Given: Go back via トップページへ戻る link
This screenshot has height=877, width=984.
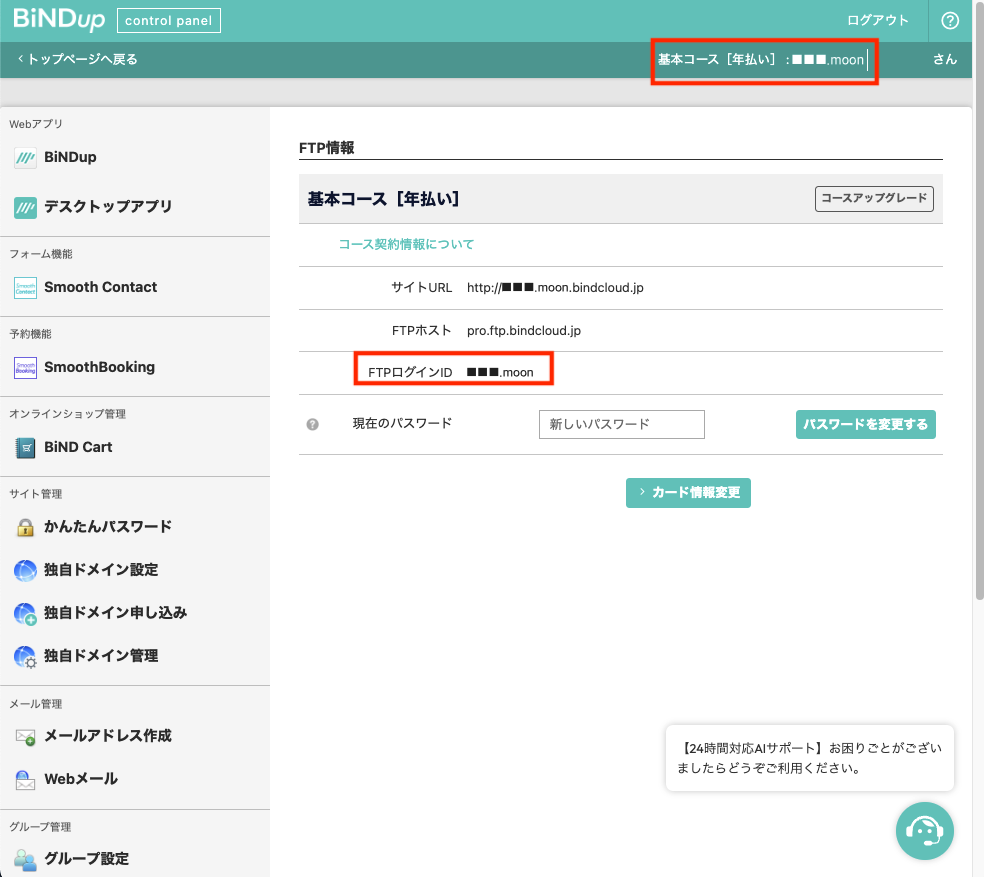Looking at the screenshot, I should pos(77,59).
